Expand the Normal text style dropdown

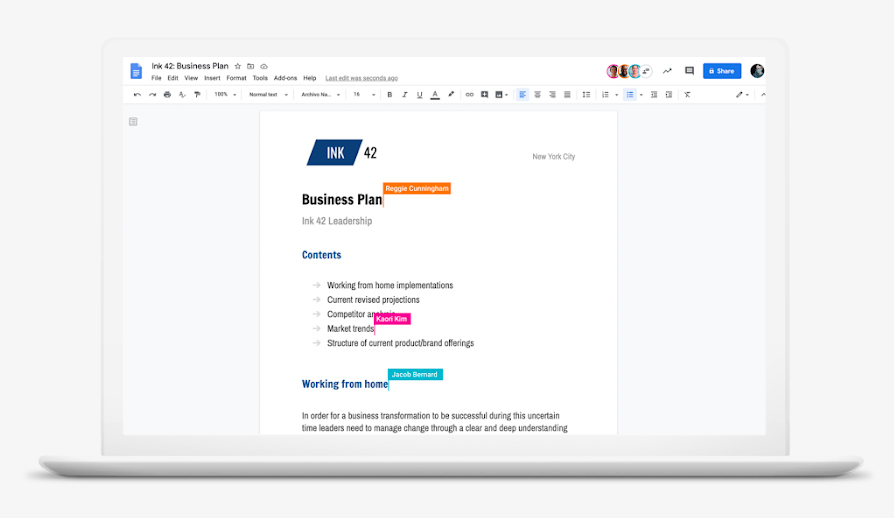click(x=268, y=95)
